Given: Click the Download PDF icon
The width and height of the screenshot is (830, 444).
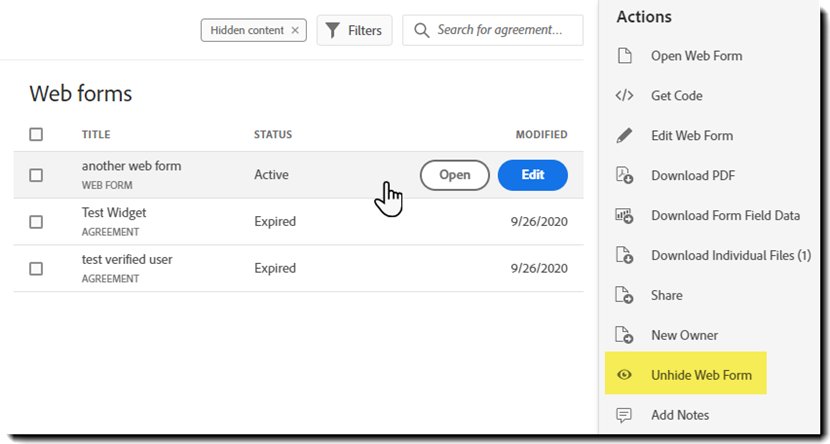Looking at the screenshot, I should point(625,175).
